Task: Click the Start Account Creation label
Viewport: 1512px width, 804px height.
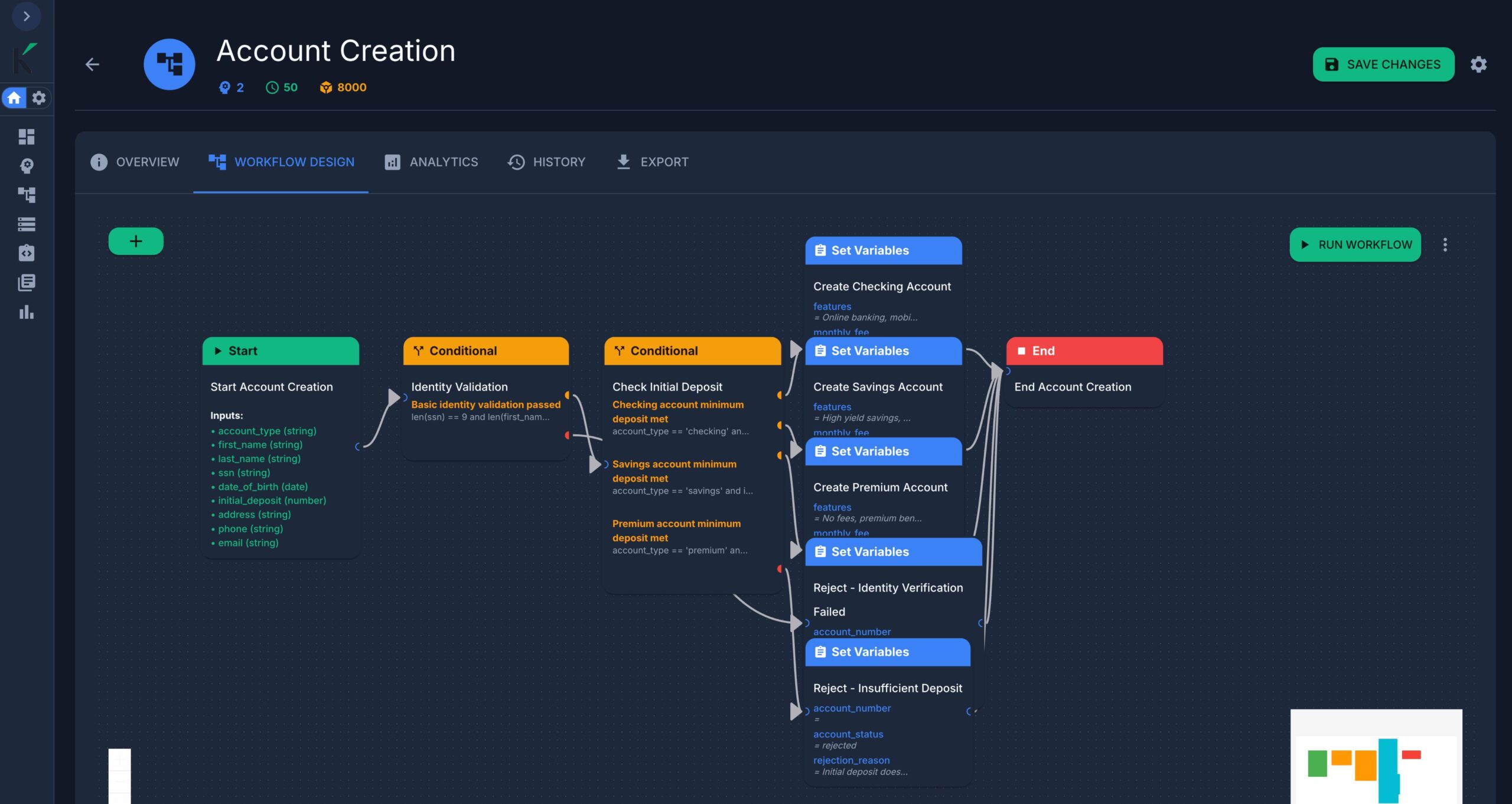Action: pyautogui.click(x=272, y=387)
